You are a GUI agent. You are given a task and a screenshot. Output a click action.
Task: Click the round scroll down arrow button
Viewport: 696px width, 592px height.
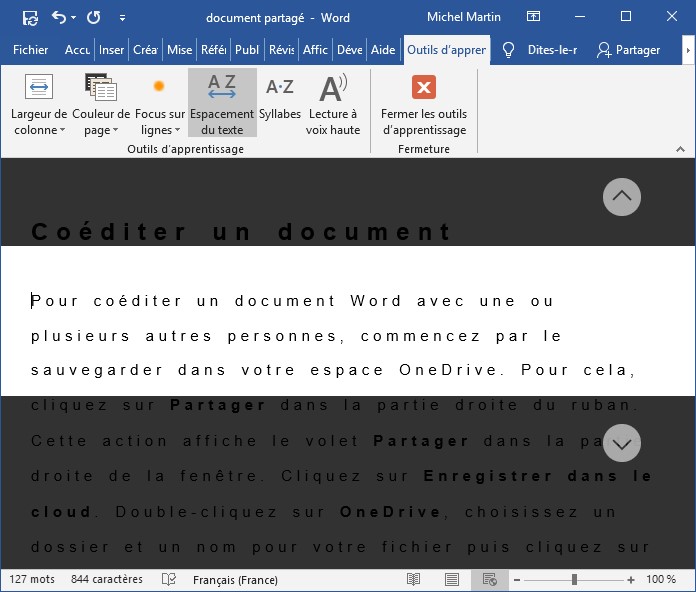tap(622, 443)
